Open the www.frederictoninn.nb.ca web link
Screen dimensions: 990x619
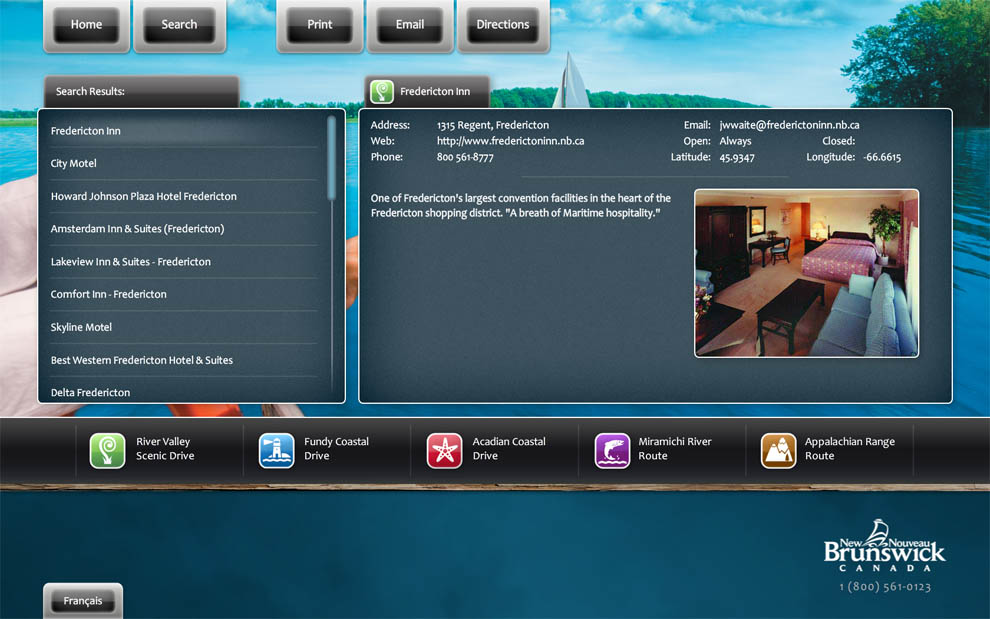pyautogui.click(x=510, y=141)
